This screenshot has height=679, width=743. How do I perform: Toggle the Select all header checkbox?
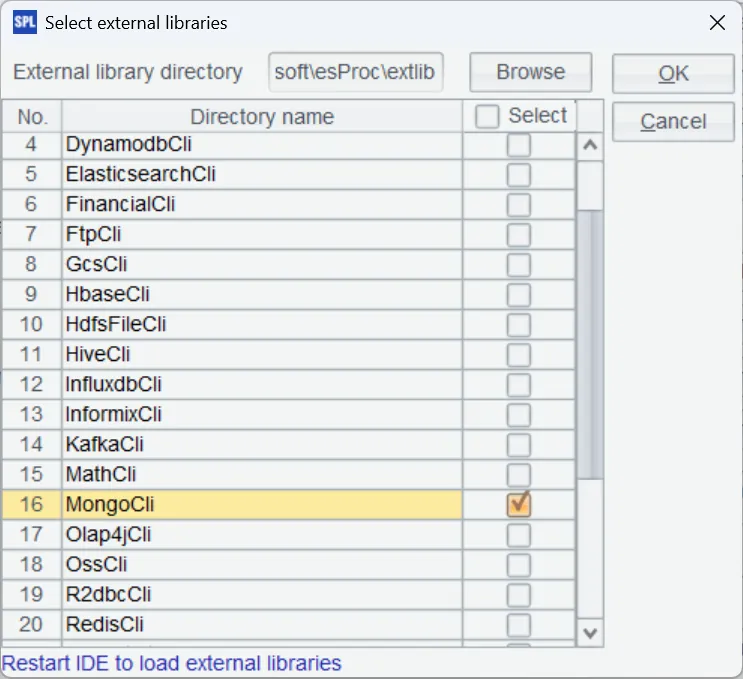coord(487,117)
